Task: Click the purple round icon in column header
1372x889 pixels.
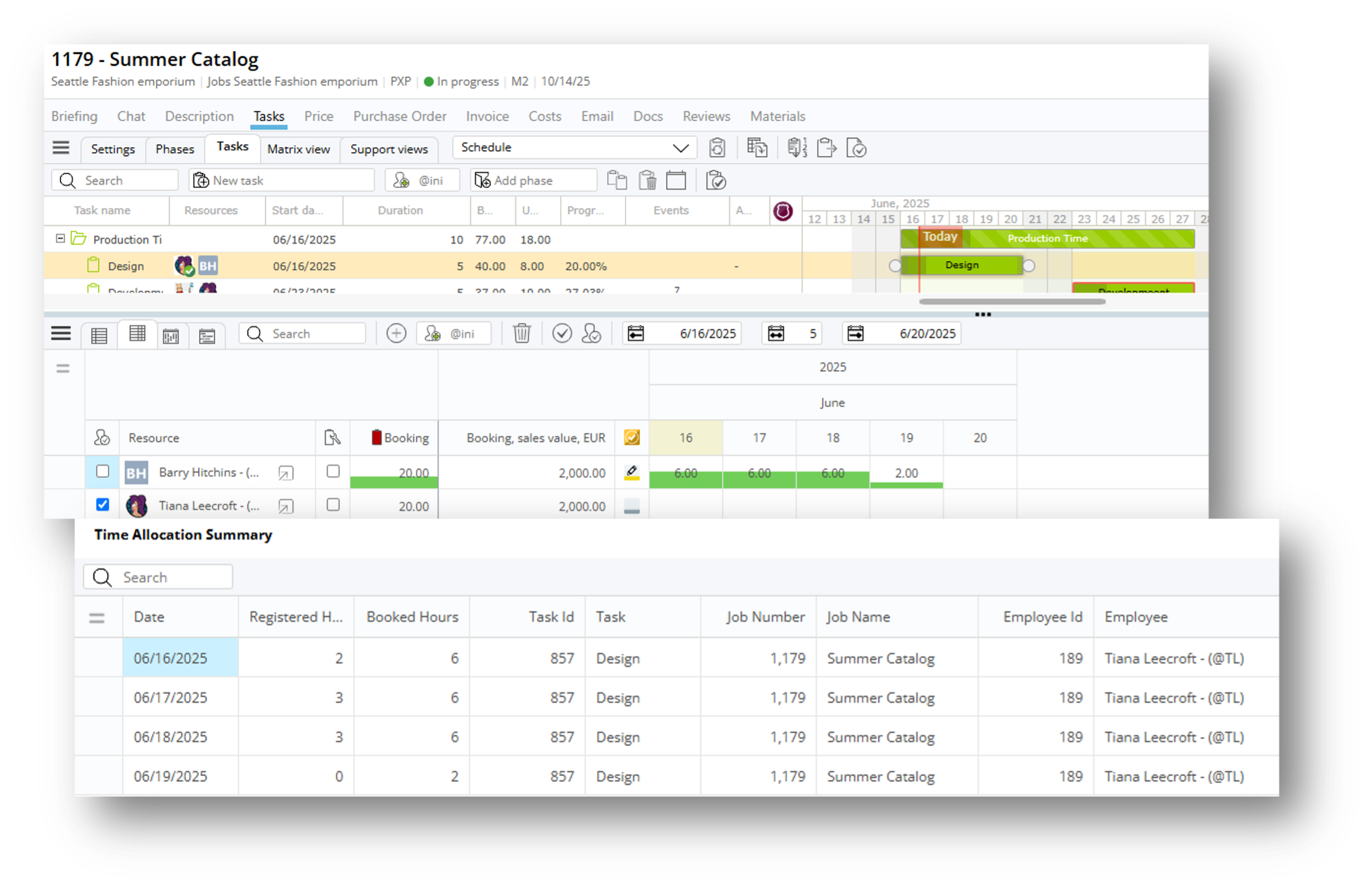Action: (x=783, y=211)
